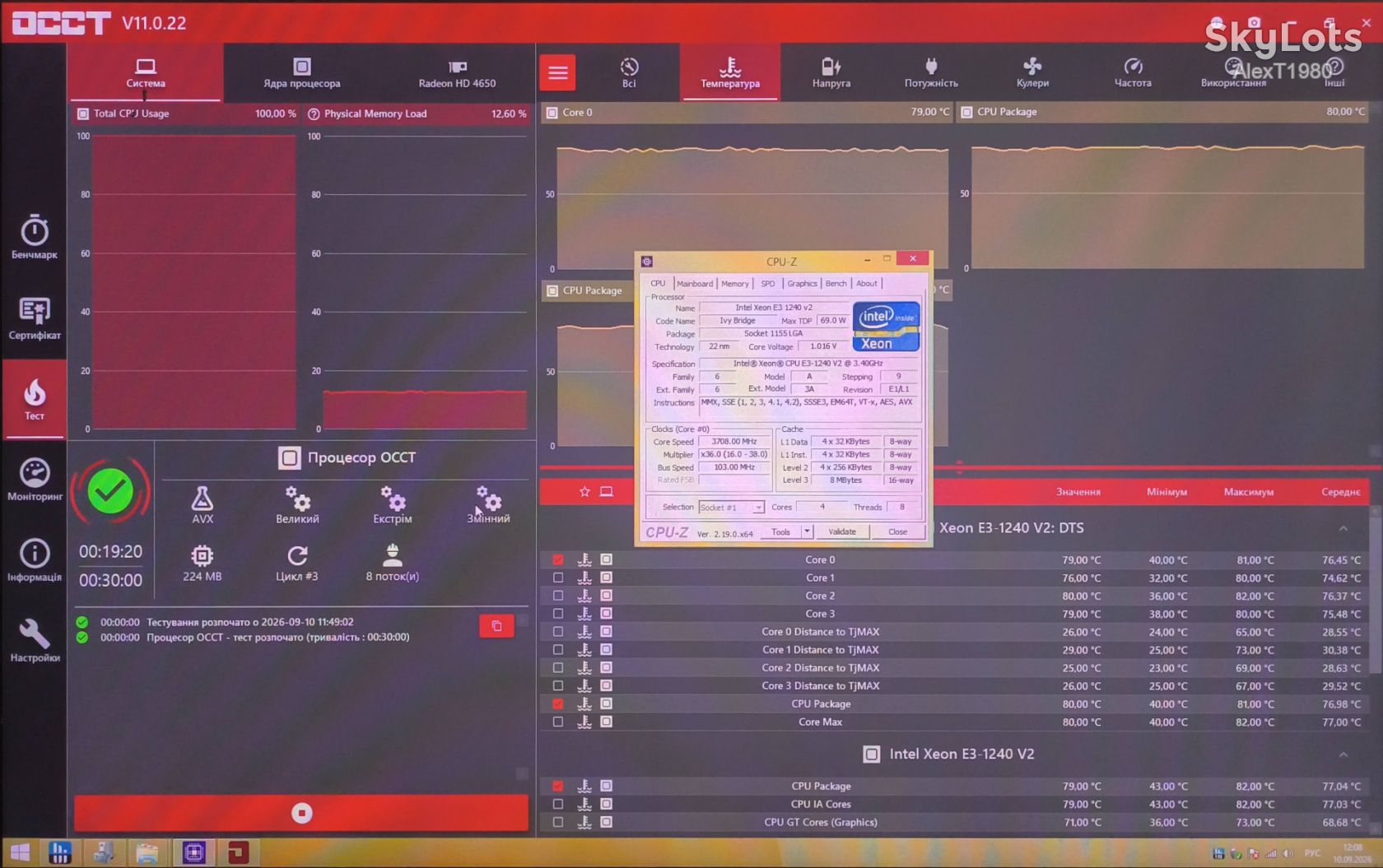The width and height of the screenshot is (1383, 868).
Task: Switch to the Система tab
Action: coord(146,73)
